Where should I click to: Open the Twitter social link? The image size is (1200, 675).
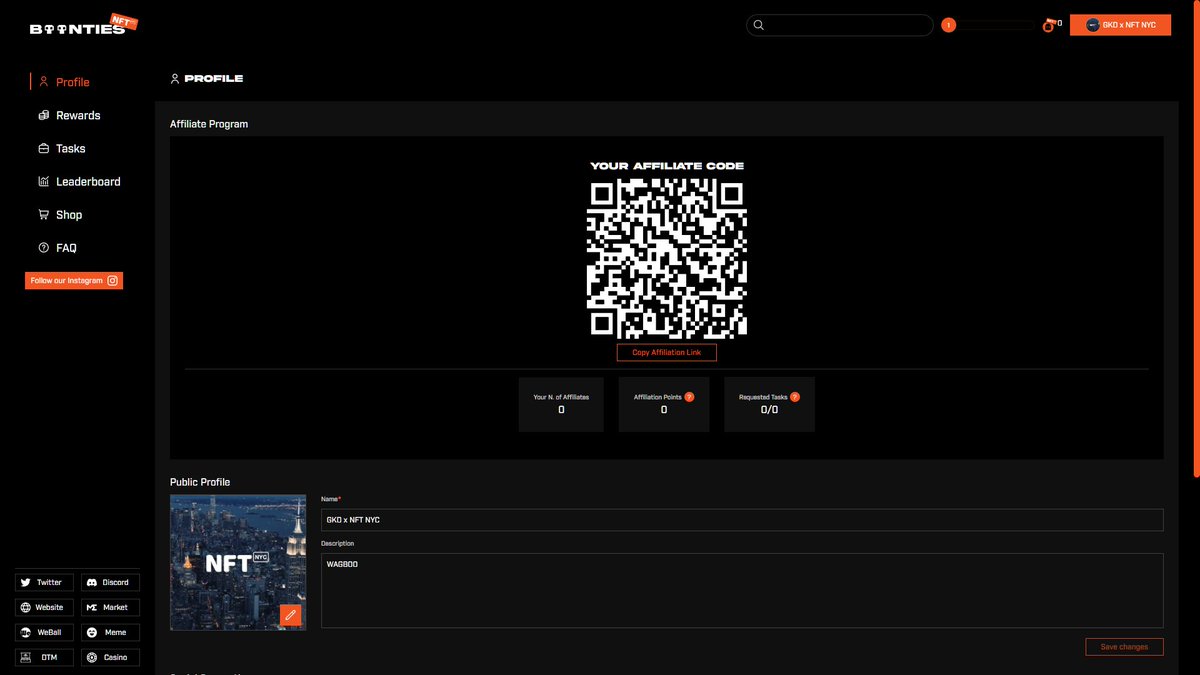44,582
